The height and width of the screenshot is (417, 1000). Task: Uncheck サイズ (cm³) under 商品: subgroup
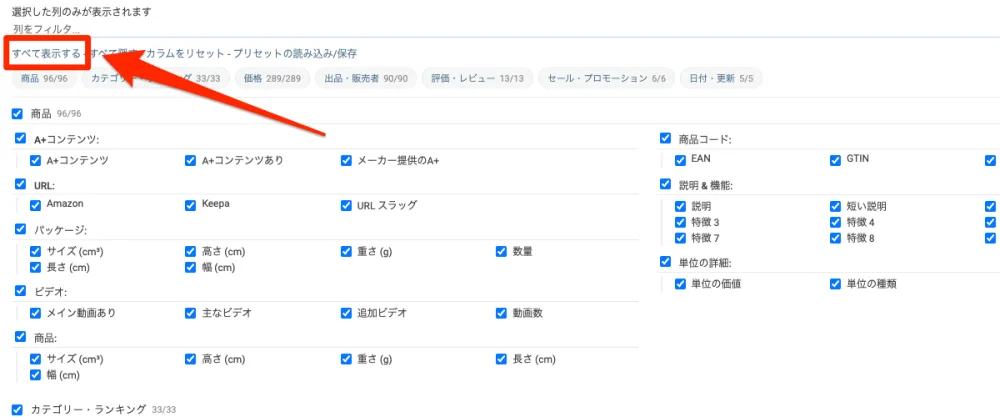pyautogui.click(x=35, y=359)
